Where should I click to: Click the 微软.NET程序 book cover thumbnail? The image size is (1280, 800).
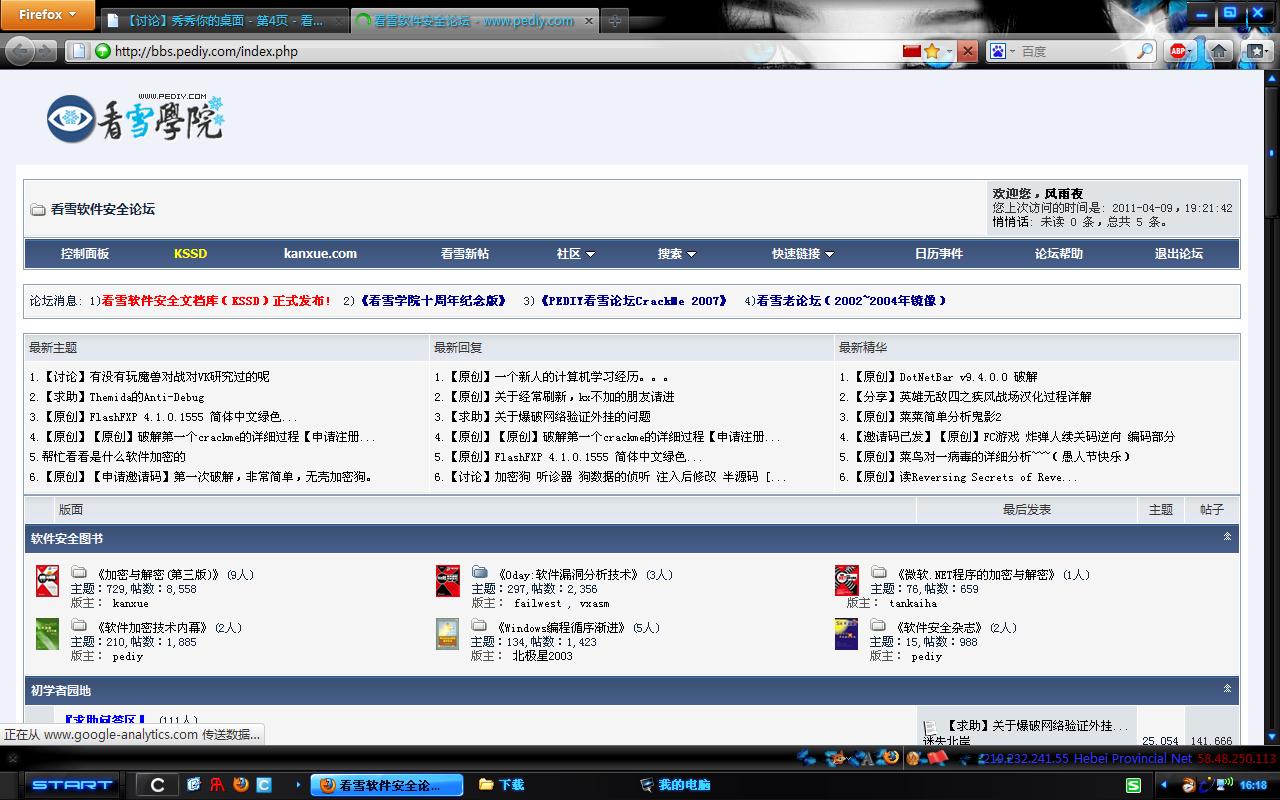(847, 581)
